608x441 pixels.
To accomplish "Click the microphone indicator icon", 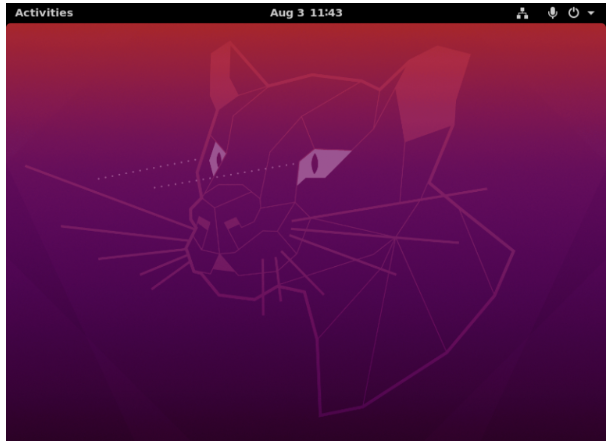I will [553, 13].
